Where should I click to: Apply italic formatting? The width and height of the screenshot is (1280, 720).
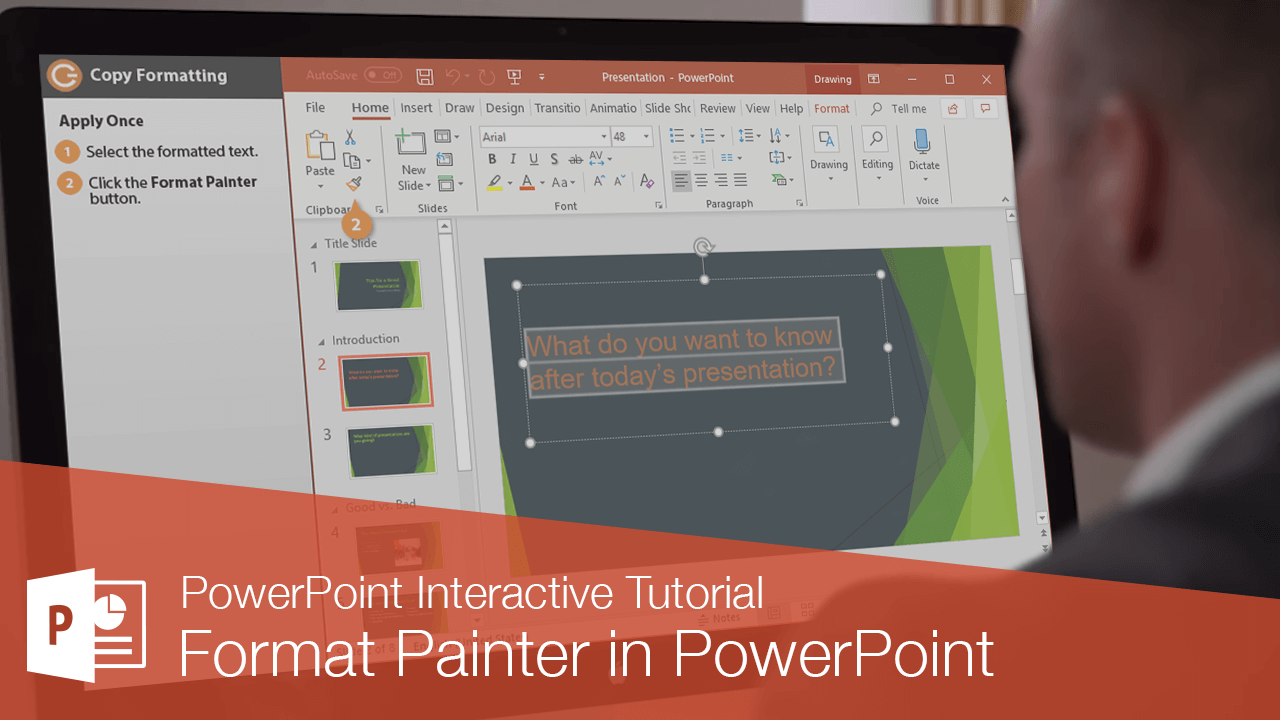click(x=513, y=158)
